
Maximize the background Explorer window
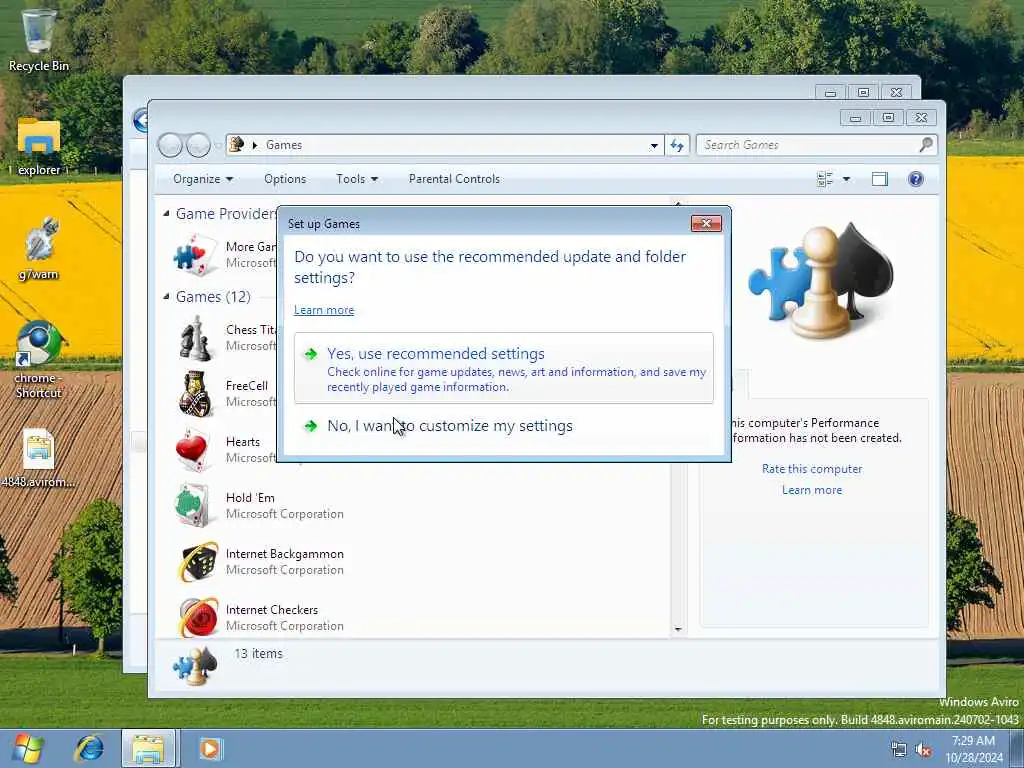(863, 93)
